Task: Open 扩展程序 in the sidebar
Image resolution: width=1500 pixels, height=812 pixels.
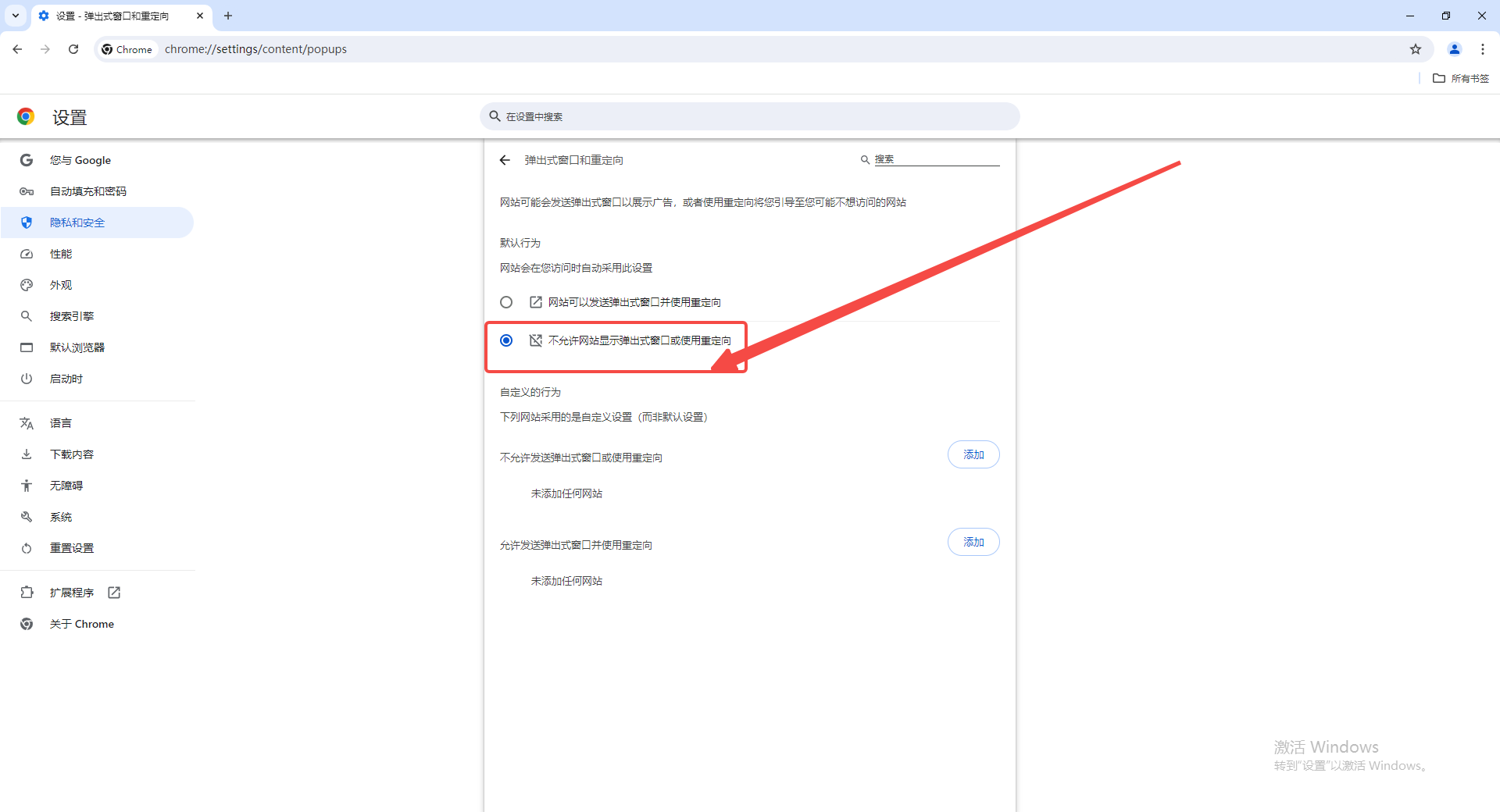Action: [x=98, y=593]
